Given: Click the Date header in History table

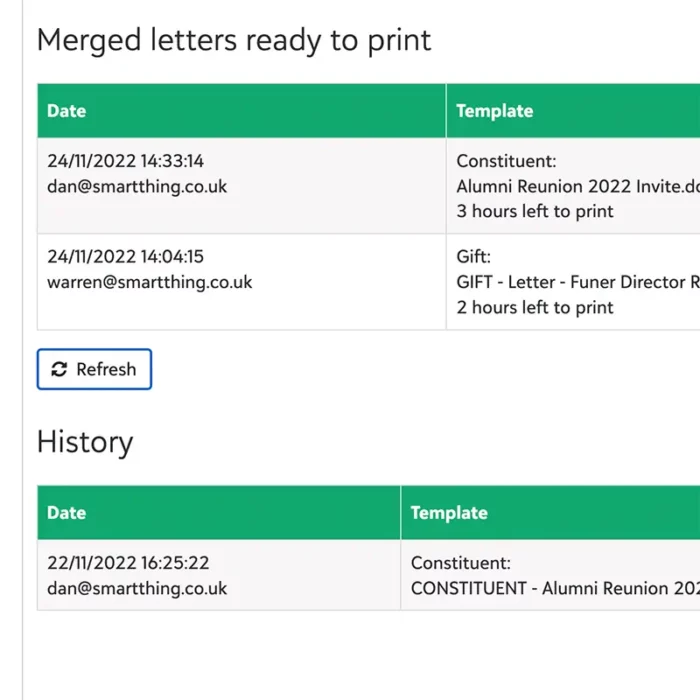Looking at the screenshot, I should coord(67,513).
